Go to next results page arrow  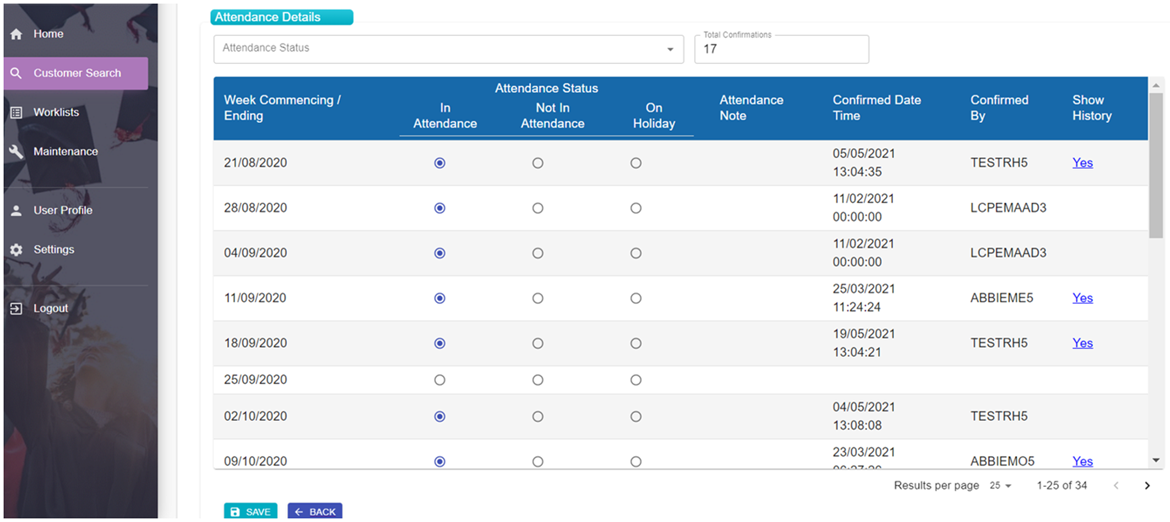click(x=1148, y=486)
